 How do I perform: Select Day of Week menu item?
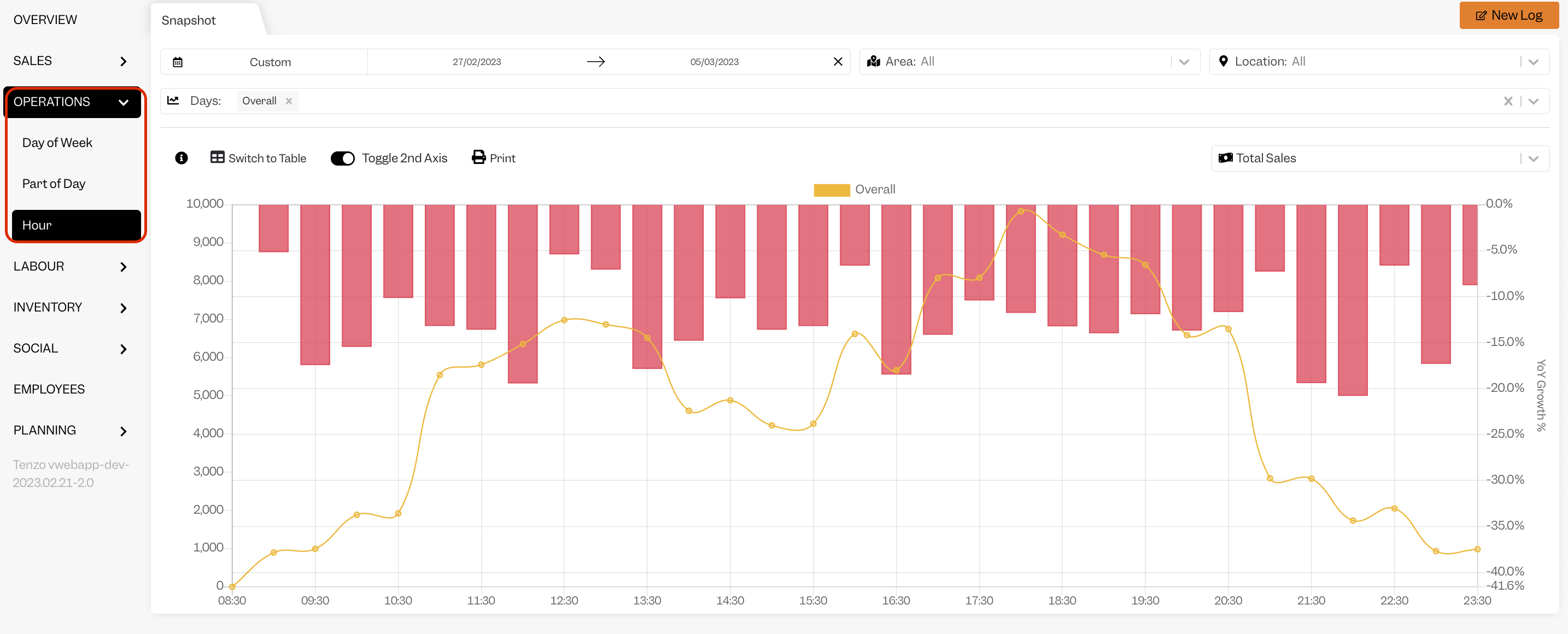pyautogui.click(x=57, y=142)
